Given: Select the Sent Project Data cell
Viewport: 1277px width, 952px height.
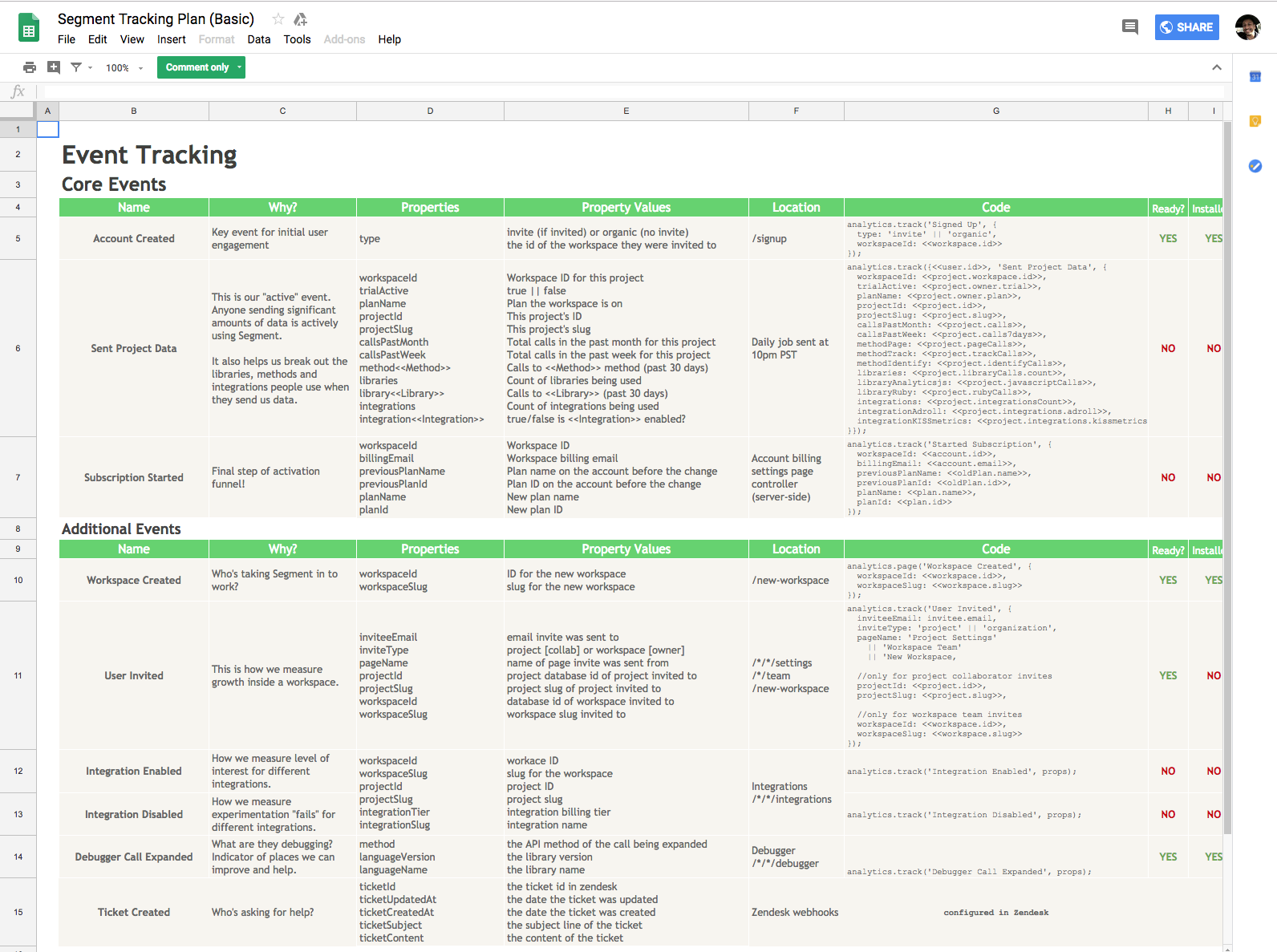Looking at the screenshot, I should click(134, 348).
